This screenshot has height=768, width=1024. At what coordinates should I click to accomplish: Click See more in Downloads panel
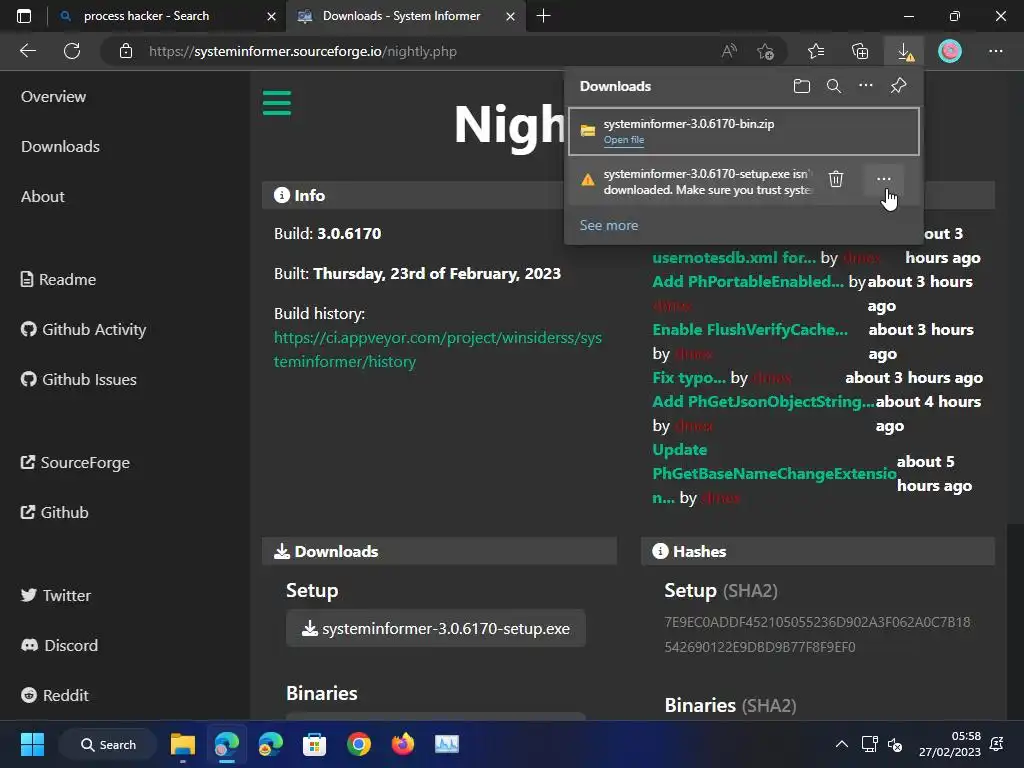tap(609, 225)
